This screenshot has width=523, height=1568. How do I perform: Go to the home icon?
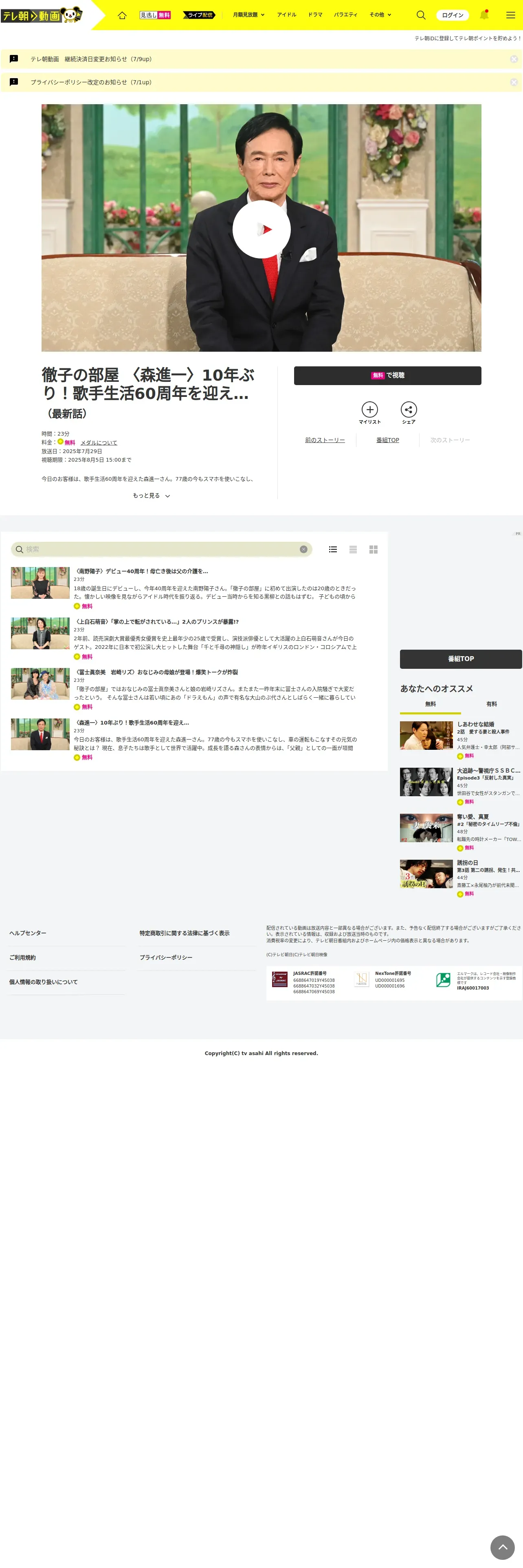[122, 15]
